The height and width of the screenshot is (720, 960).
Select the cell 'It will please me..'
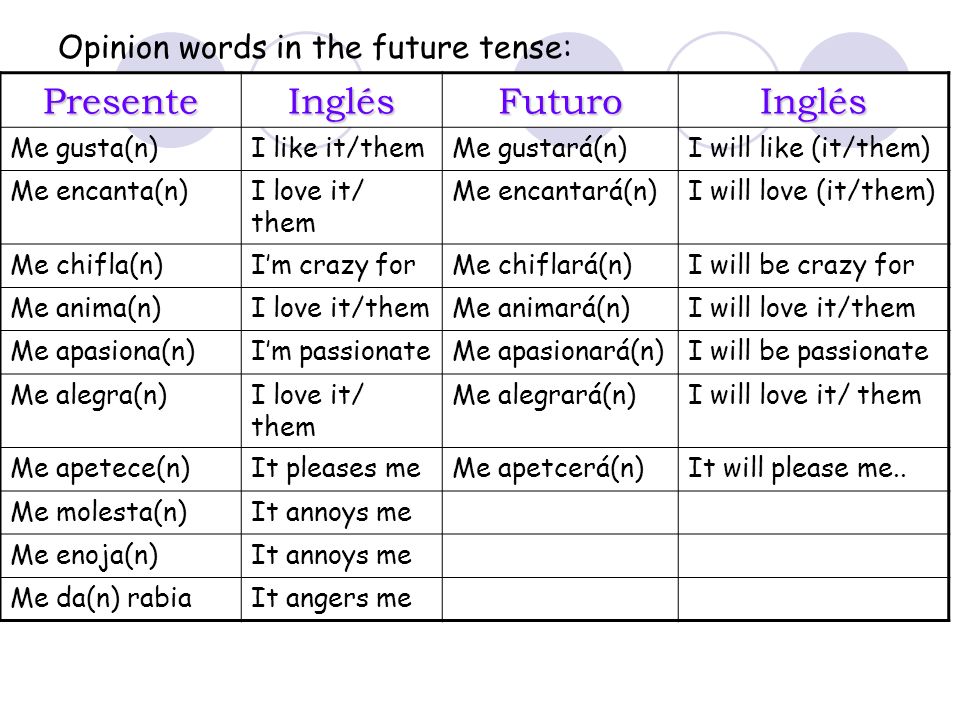[x=813, y=469]
